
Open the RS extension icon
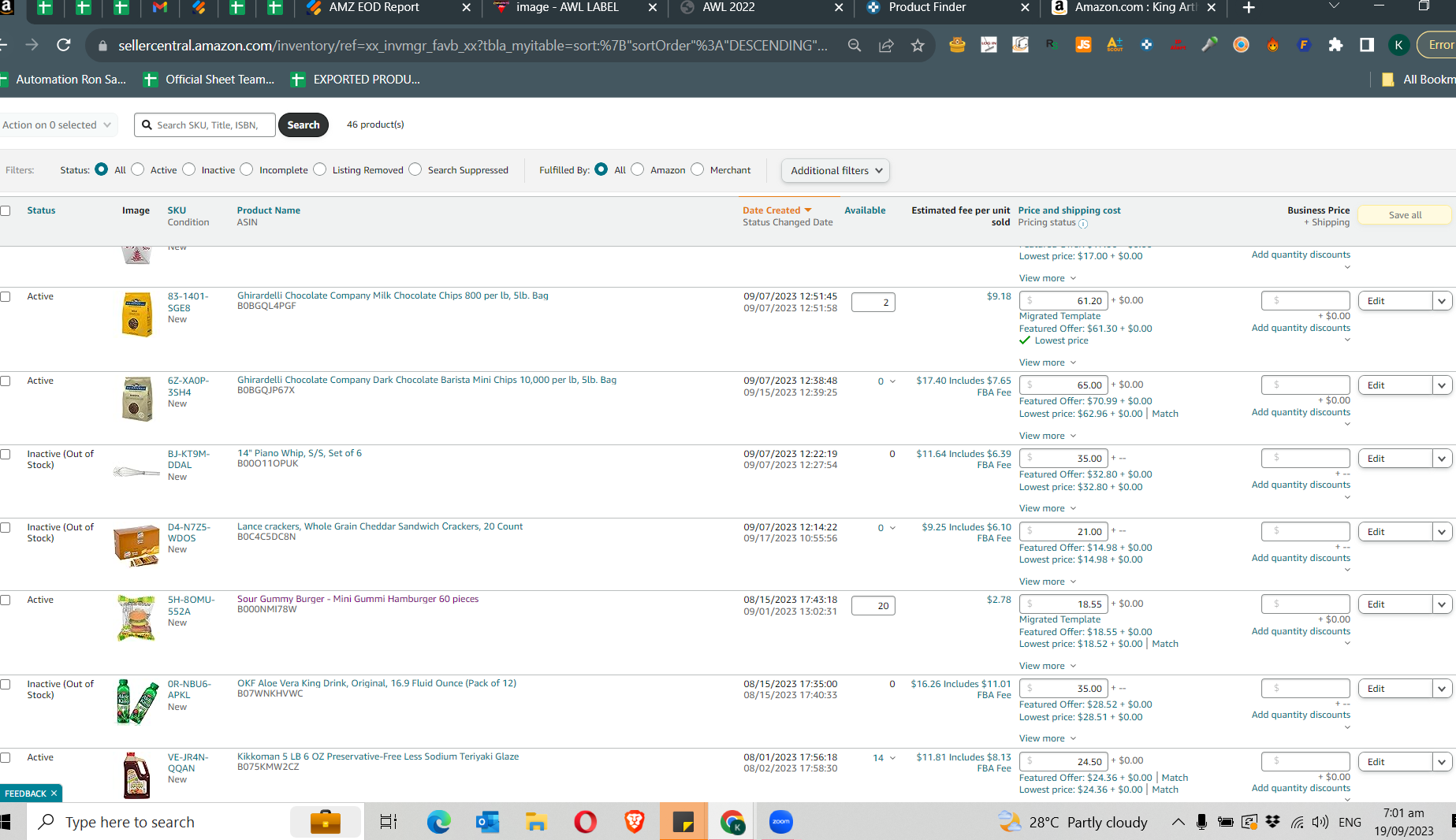1052,45
